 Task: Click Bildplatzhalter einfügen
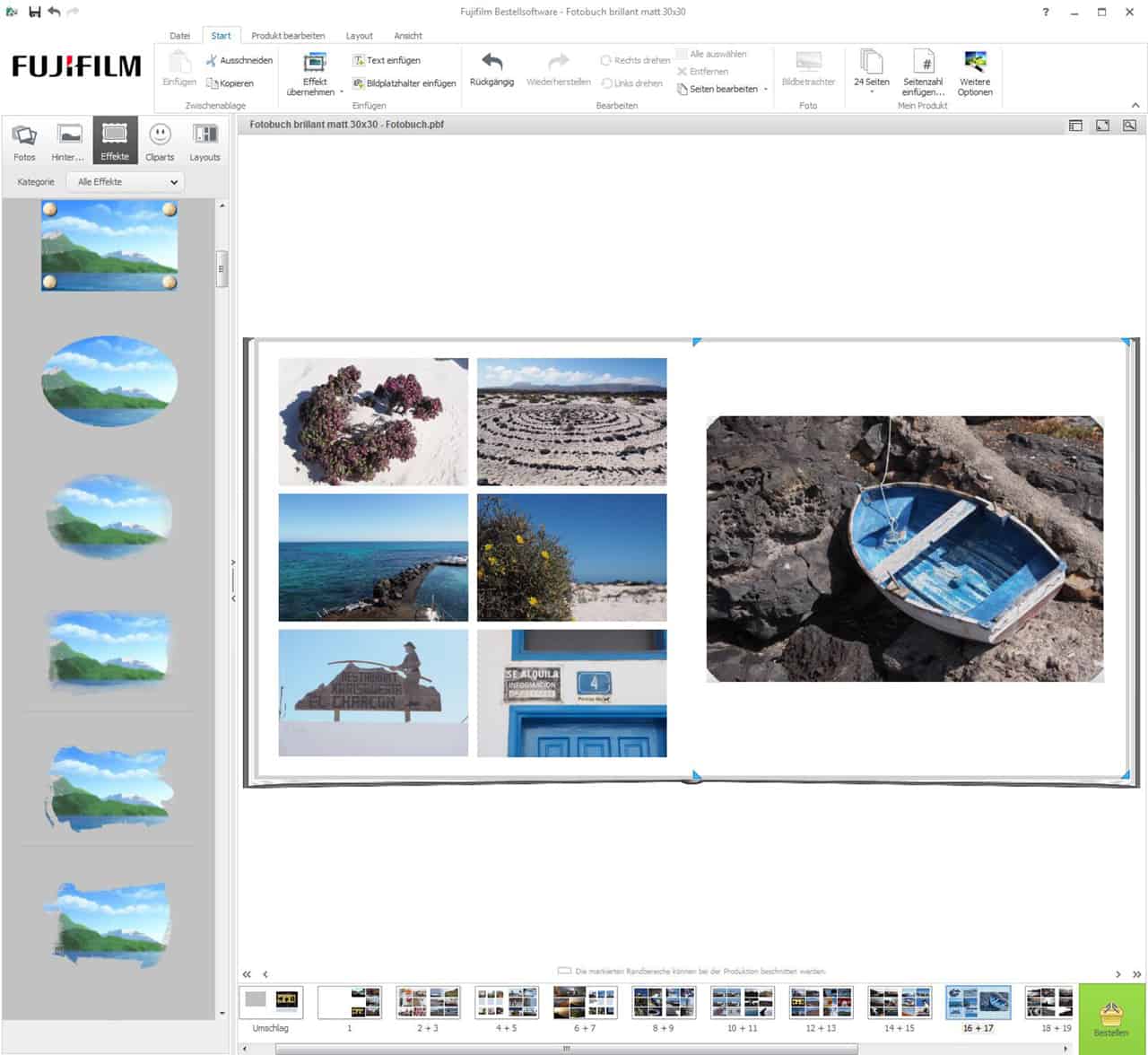click(404, 83)
